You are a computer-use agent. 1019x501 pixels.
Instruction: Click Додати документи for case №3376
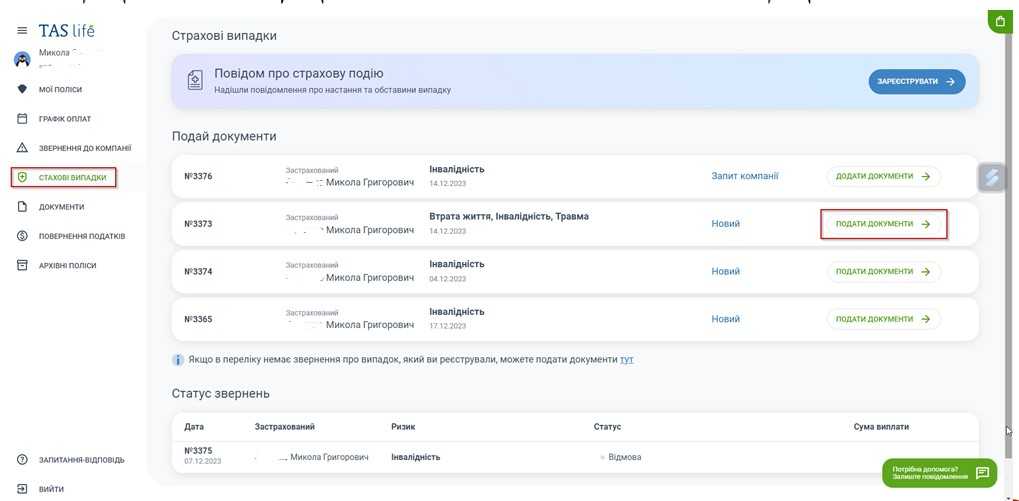[x=883, y=177]
